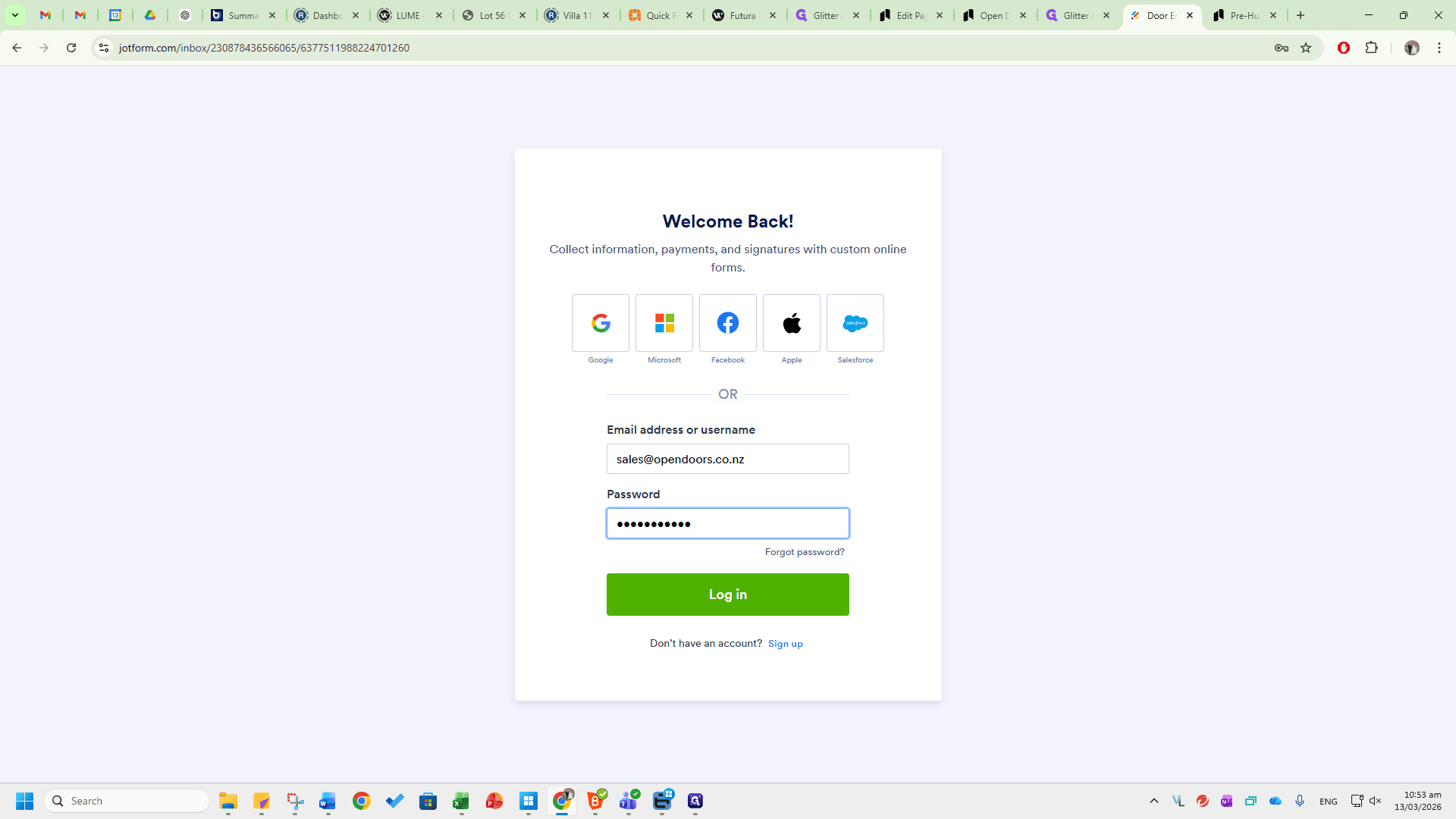
Task: Click the Log in button
Action: [728, 595]
